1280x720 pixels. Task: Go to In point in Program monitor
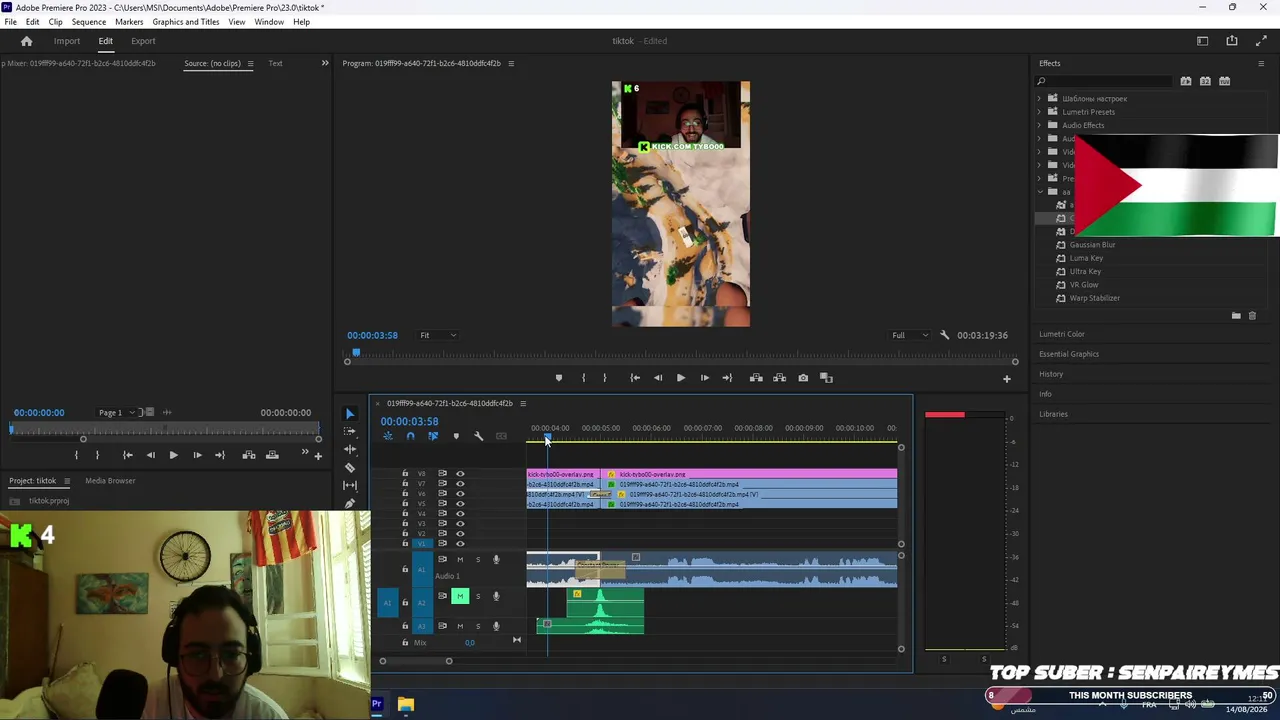pos(635,378)
